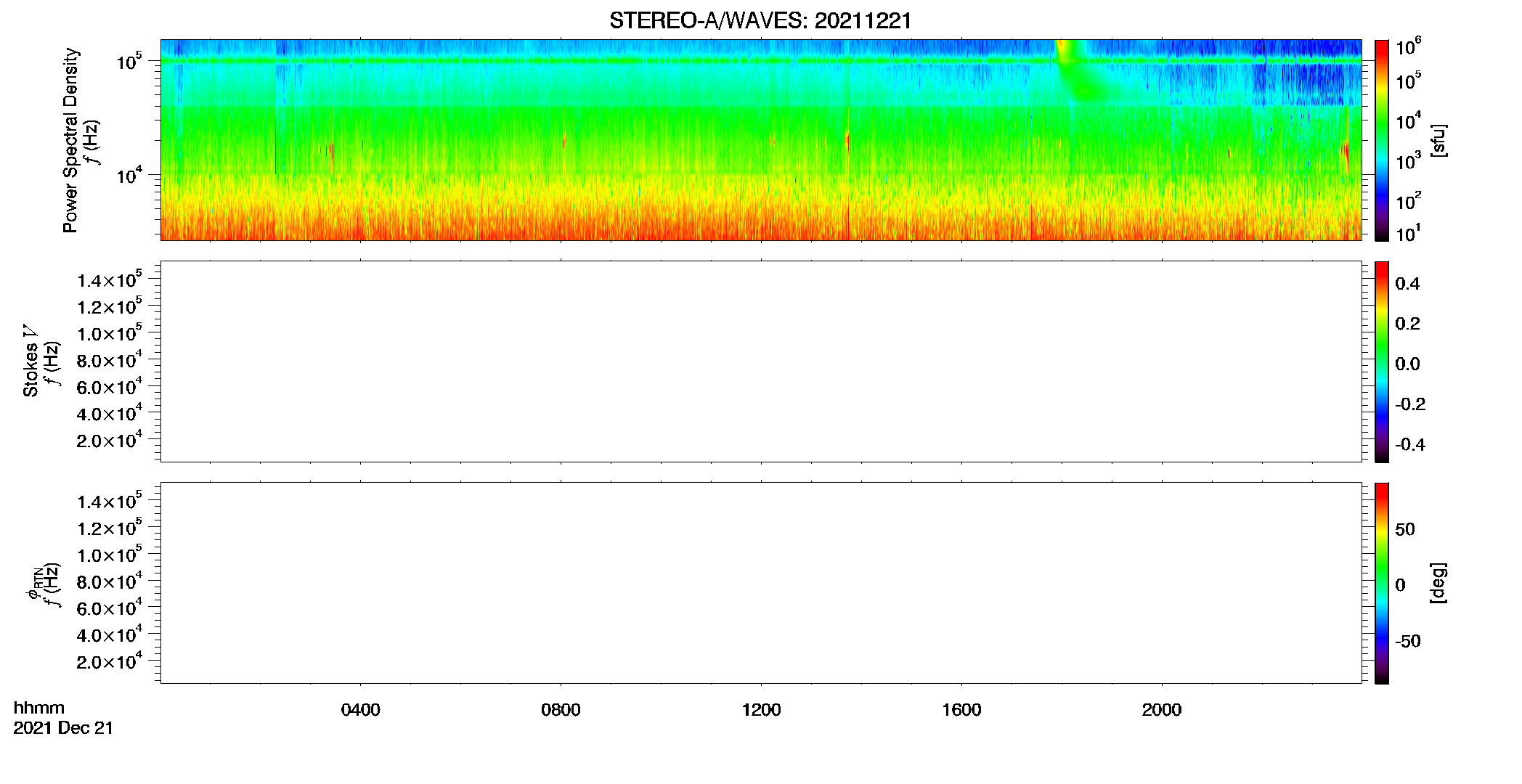Select the 1600 time axis label

click(x=961, y=710)
